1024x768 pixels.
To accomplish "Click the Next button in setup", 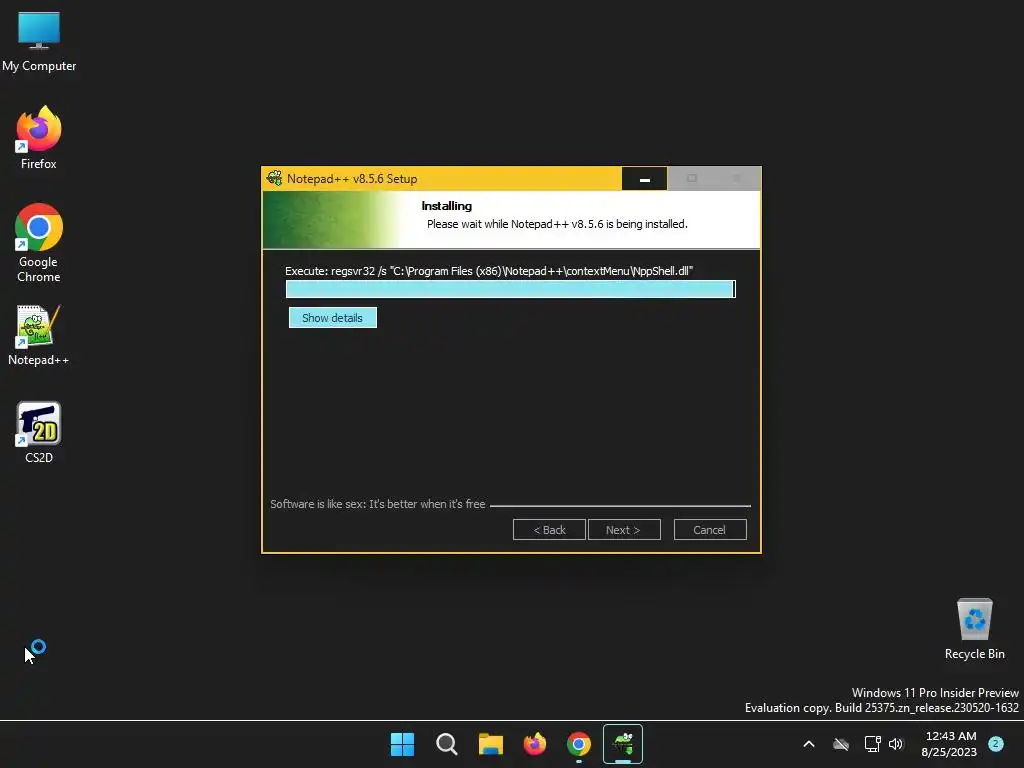I will [624, 530].
